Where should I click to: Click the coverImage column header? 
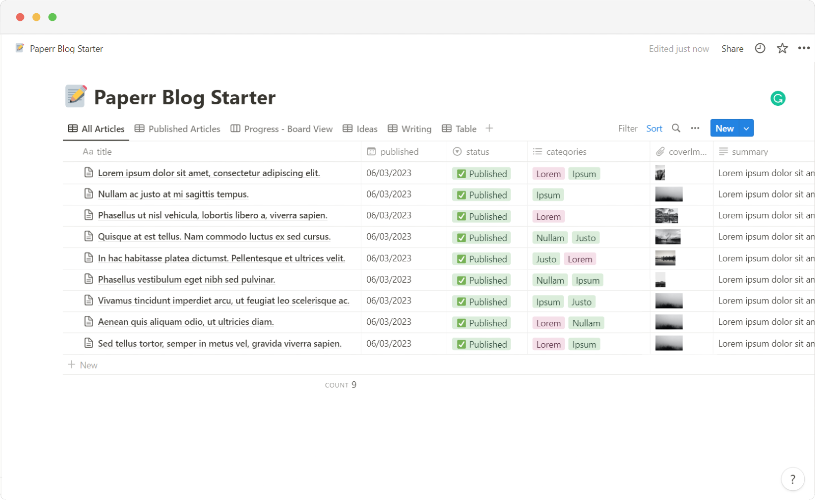(x=681, y=152)
